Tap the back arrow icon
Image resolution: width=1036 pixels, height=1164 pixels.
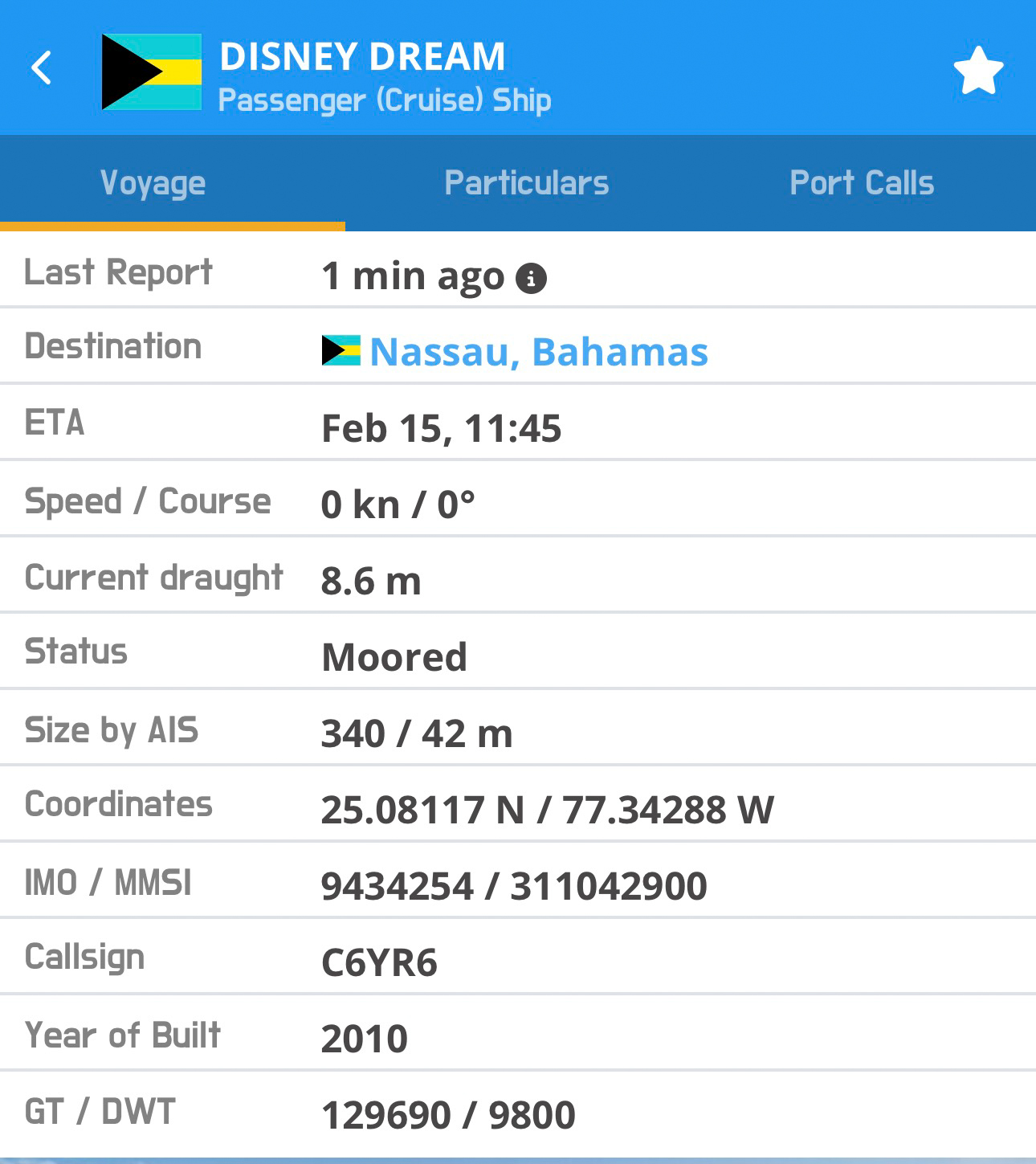42,67
